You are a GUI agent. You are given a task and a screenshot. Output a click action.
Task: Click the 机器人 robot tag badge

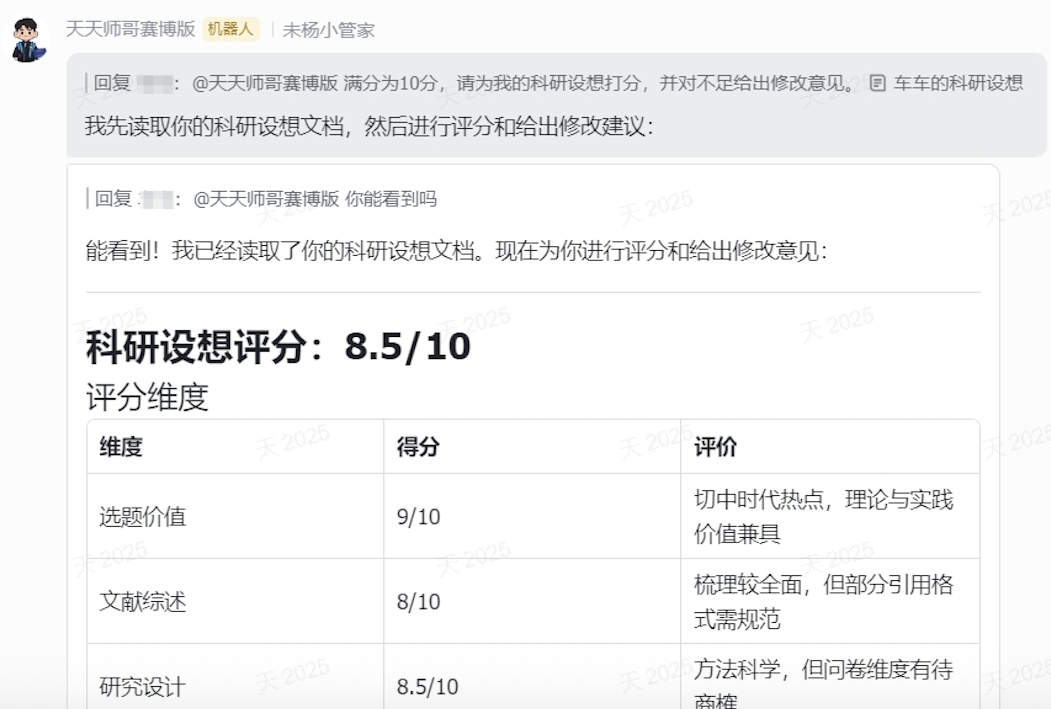[x=230, y=30]
